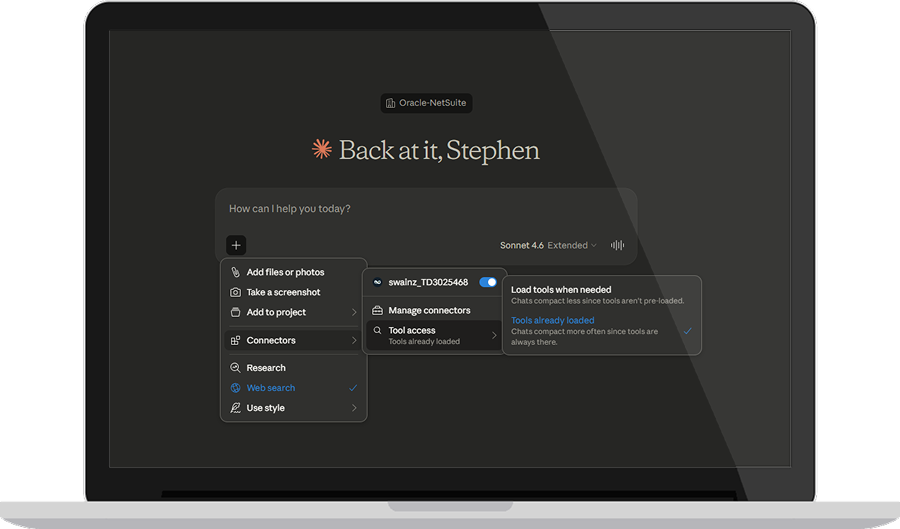Choose Take a screenshot
Screen dimensions: 900x529
(293, 292)
